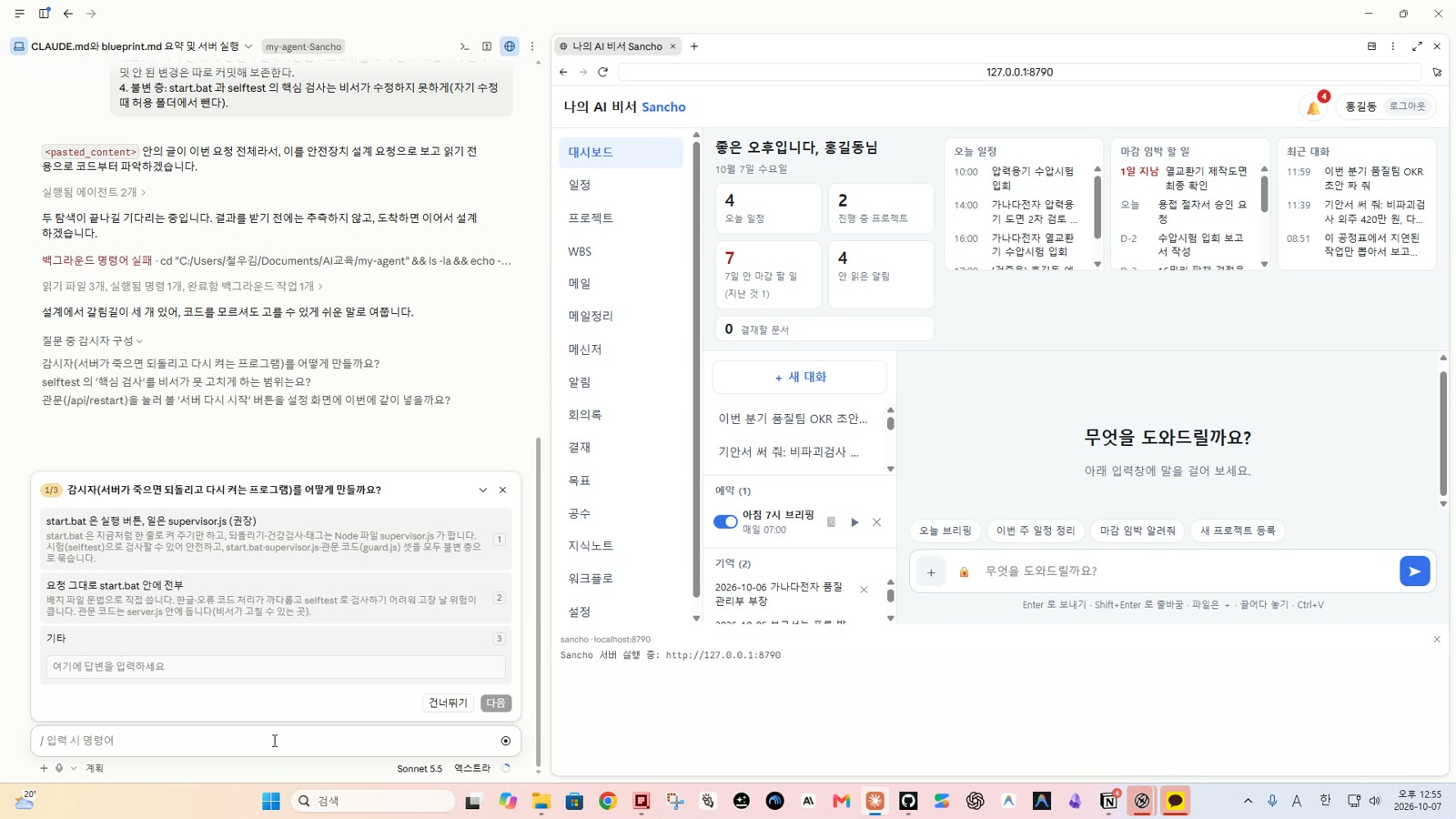
Task: Open 대시보드 in the Sancho sidebar
Action: [x=621, y=153]
